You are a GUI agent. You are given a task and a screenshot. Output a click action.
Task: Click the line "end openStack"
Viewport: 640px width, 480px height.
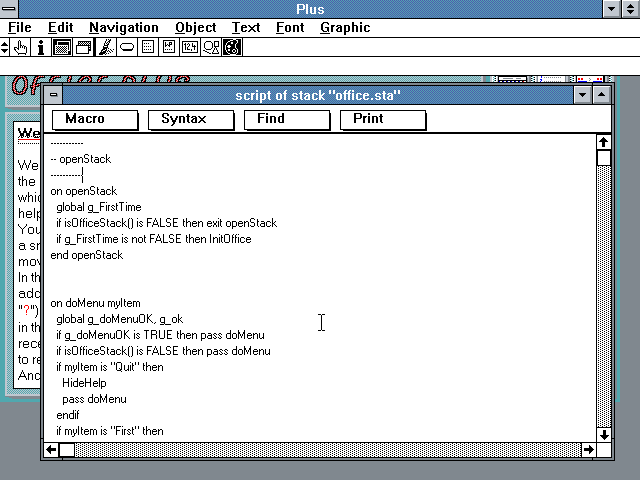(x=87, y=255)
